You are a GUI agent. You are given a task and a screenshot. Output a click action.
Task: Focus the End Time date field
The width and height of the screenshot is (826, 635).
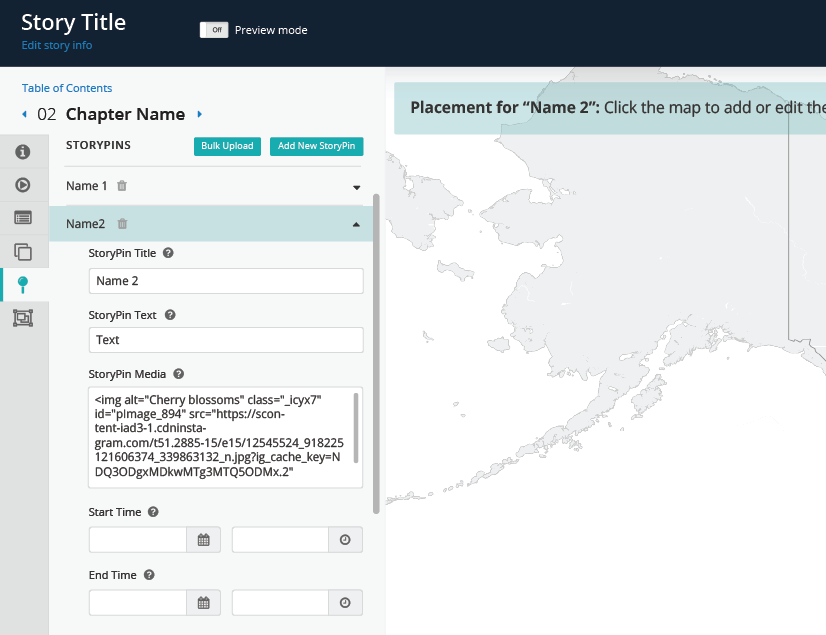point(138,603)
